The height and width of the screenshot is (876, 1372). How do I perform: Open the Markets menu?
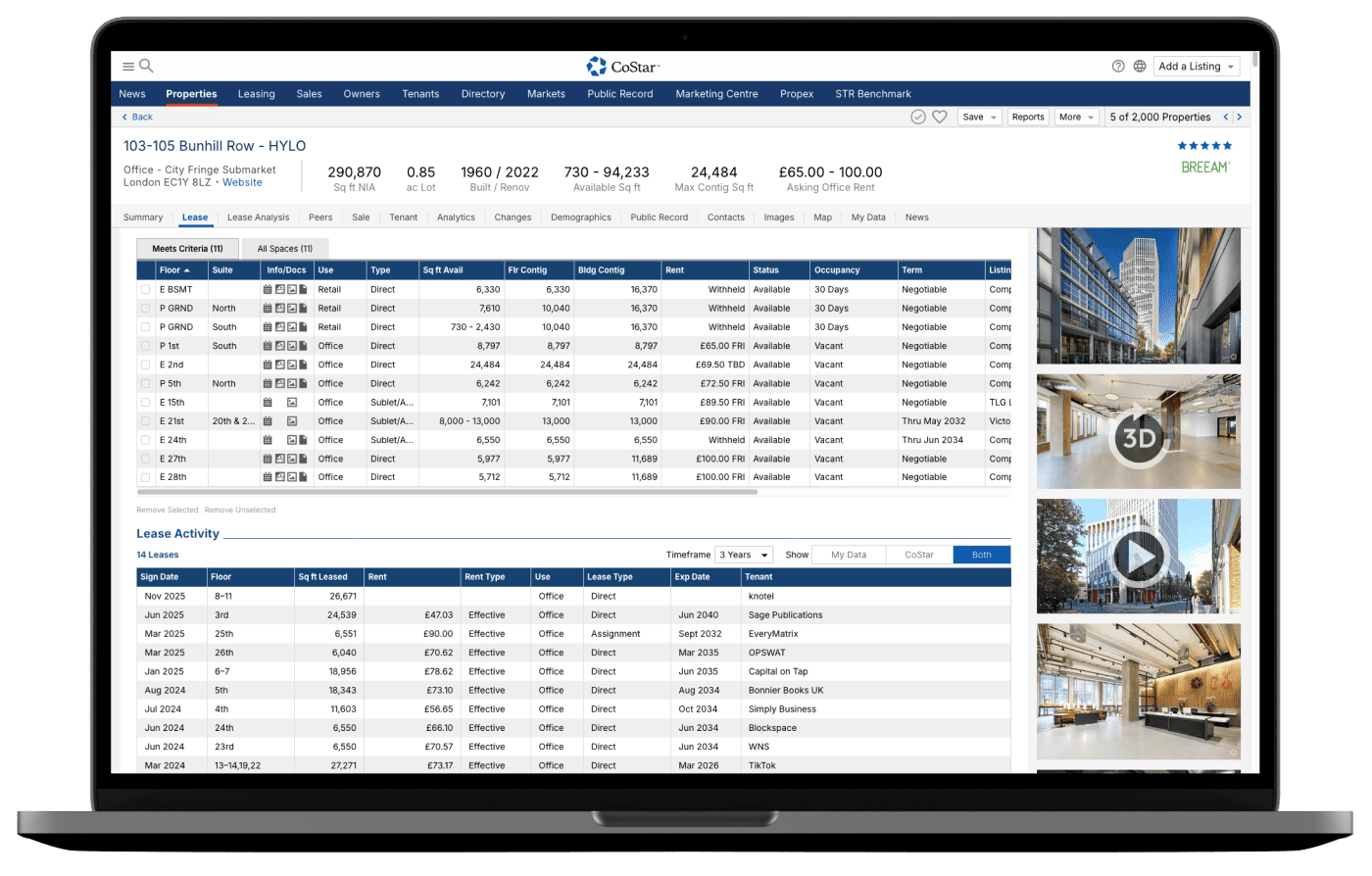pyautogui.click(x=546, y=94)
